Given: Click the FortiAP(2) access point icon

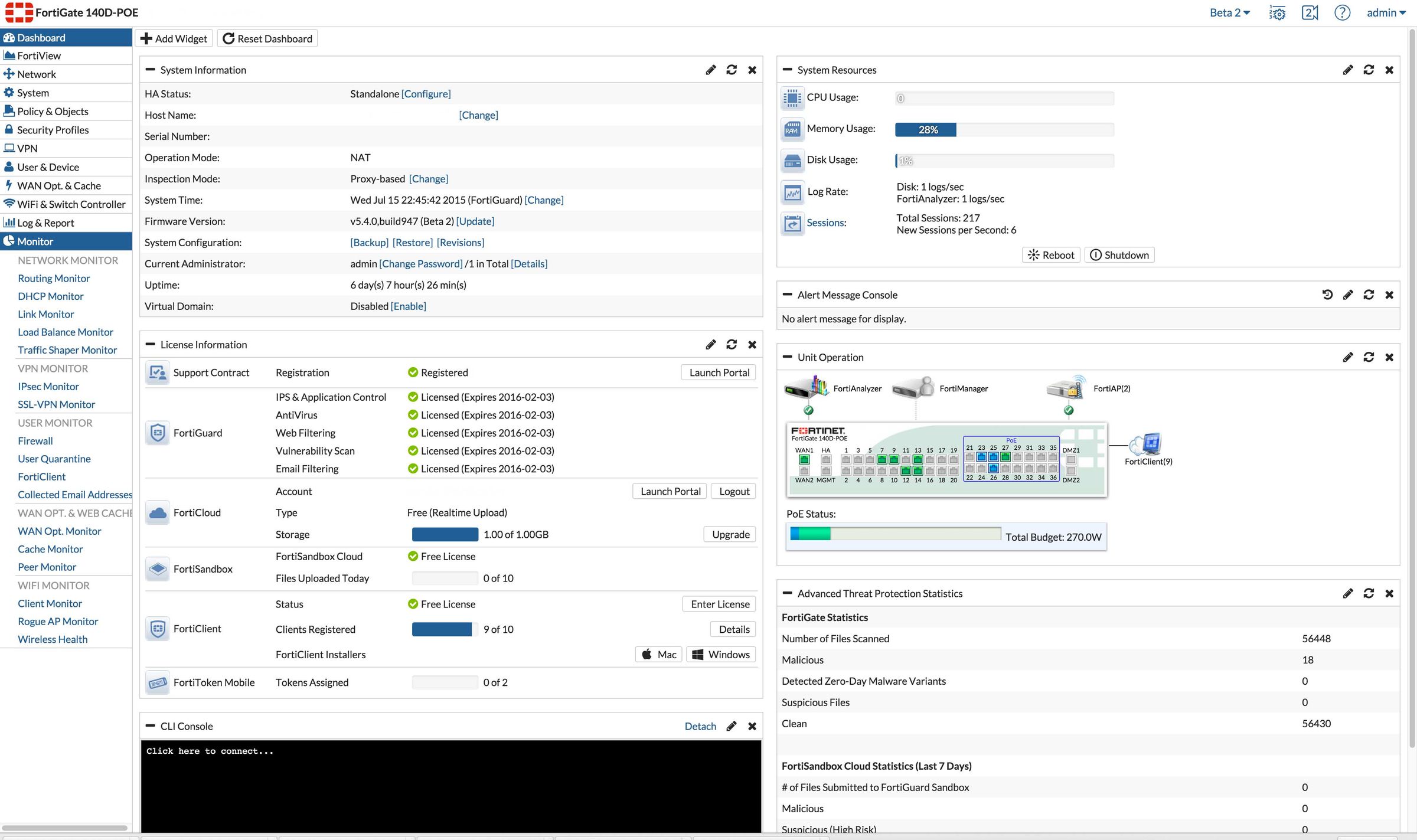Looking at the screenshot, I should (1066, 388).
